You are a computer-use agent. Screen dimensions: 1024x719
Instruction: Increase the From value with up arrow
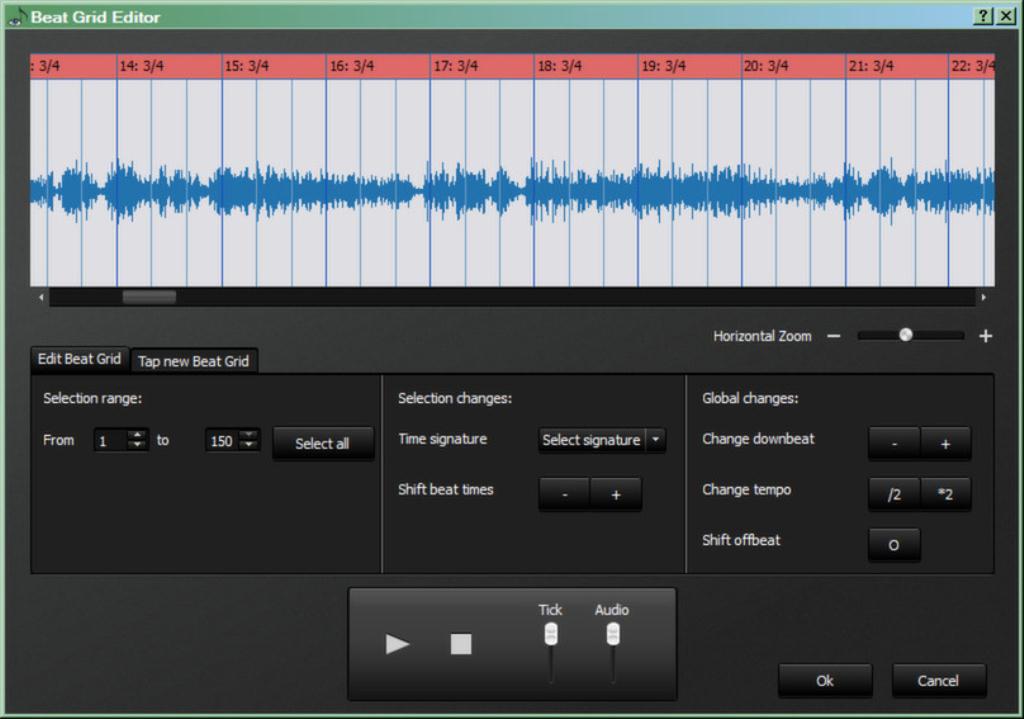pos(138,435)
